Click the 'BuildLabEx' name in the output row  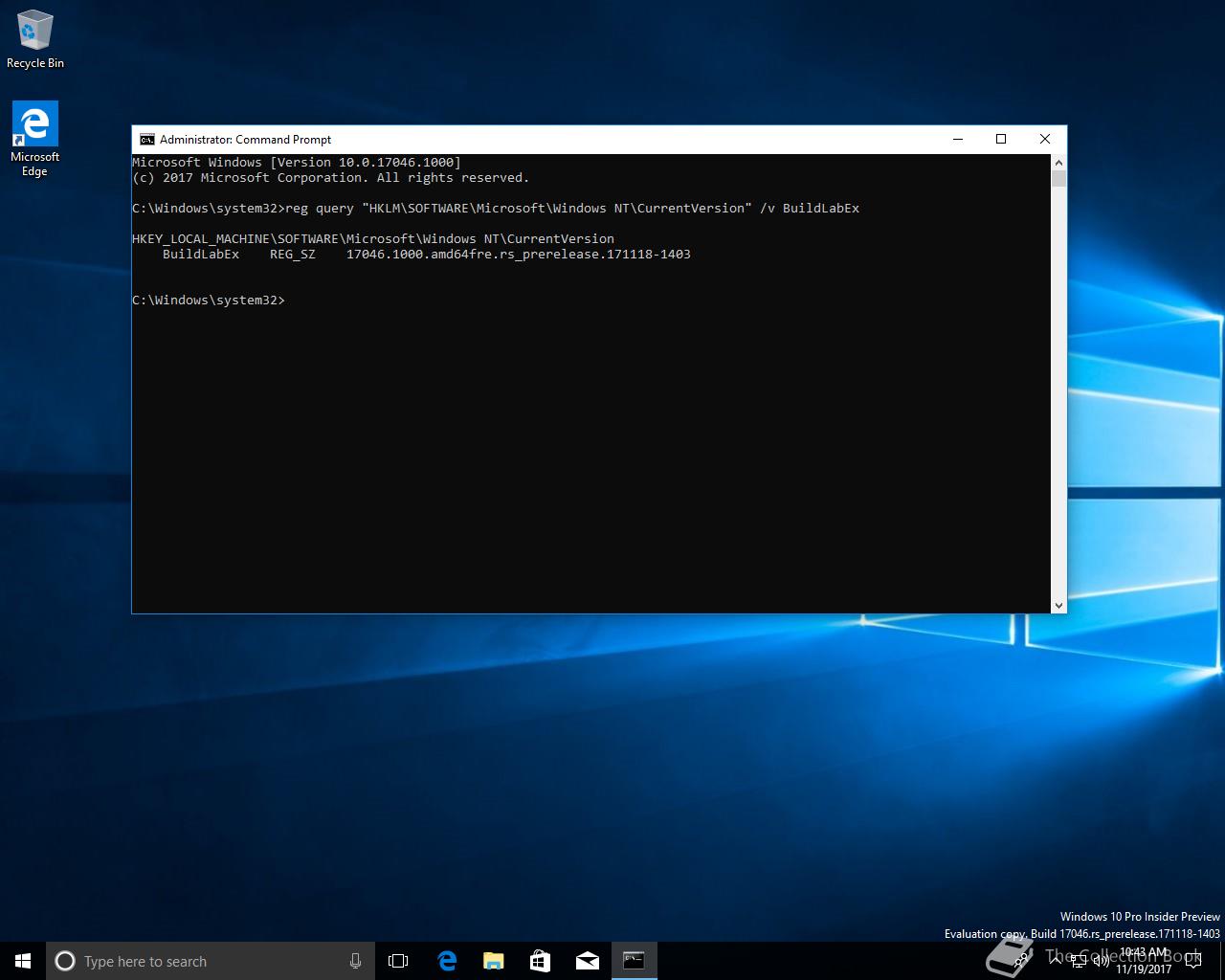coord(201,254)
